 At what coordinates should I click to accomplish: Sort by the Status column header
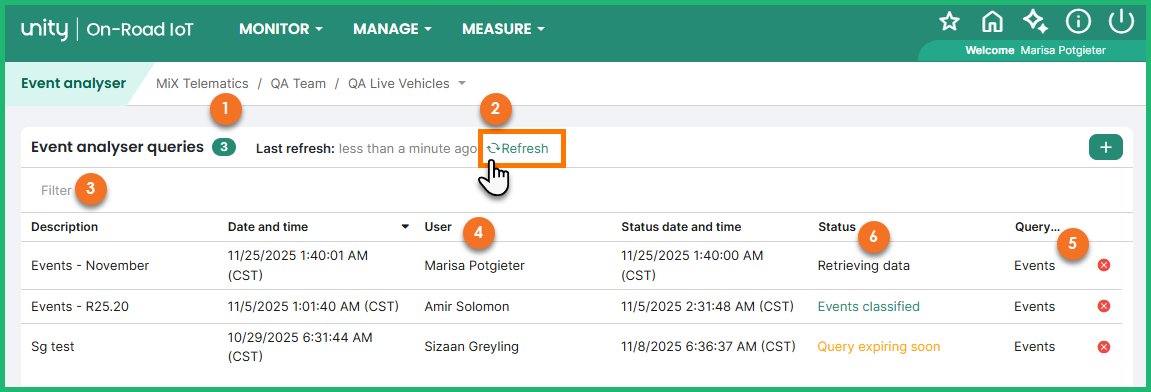click(x=837, y=227)
